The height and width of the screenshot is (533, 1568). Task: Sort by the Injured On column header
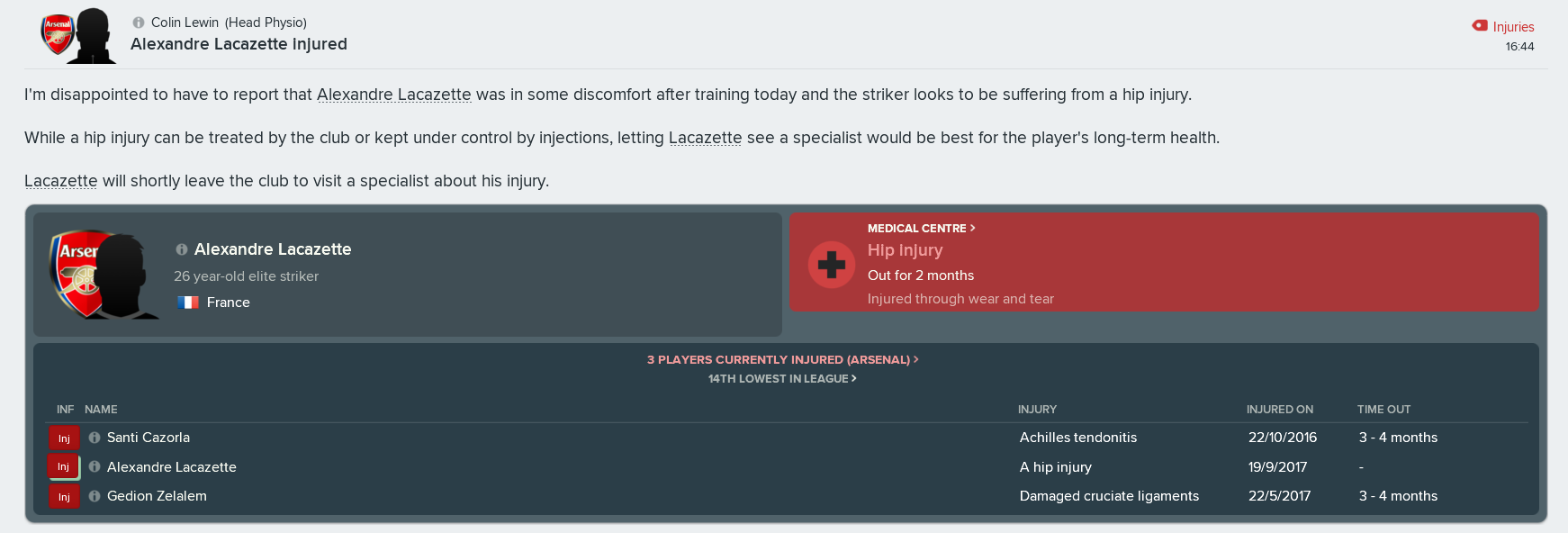pos(1279,410)
